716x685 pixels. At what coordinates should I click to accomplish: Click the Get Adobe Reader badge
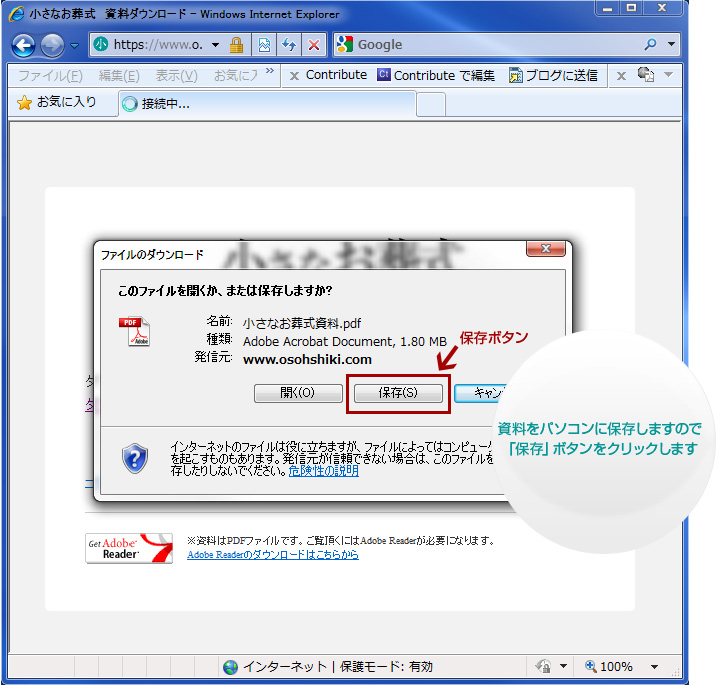pos(129,548)
